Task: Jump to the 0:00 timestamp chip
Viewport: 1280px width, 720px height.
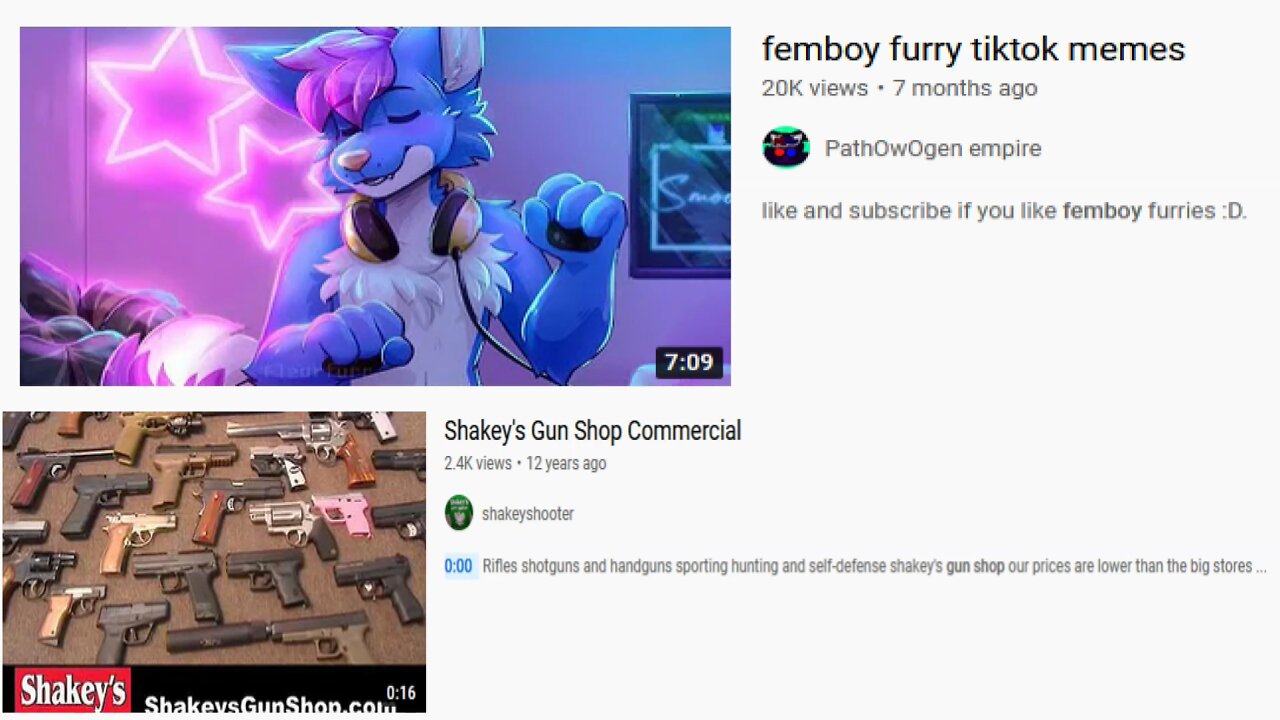Action: [x=458, y=566]
